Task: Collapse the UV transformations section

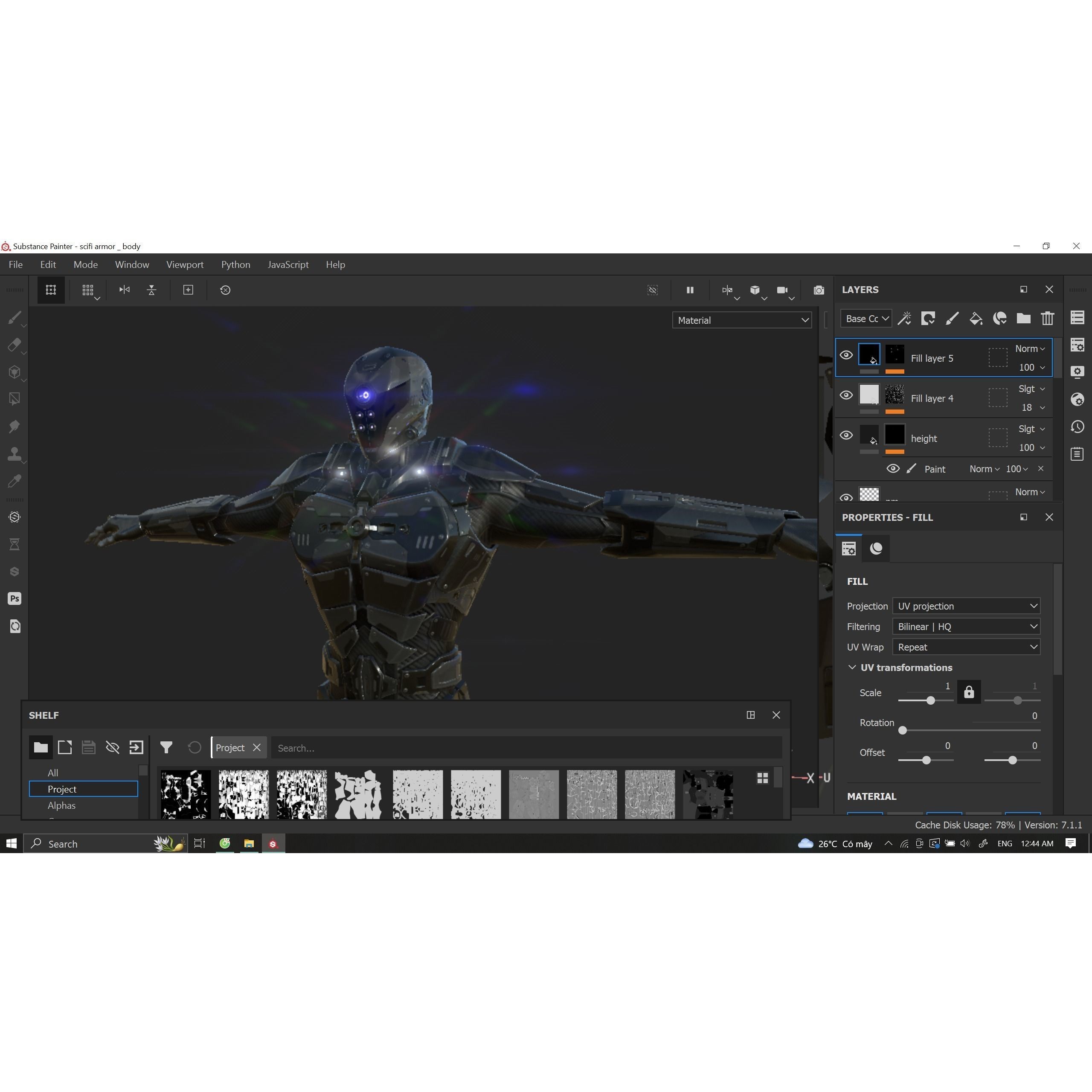Action: [x=852, y=667]
